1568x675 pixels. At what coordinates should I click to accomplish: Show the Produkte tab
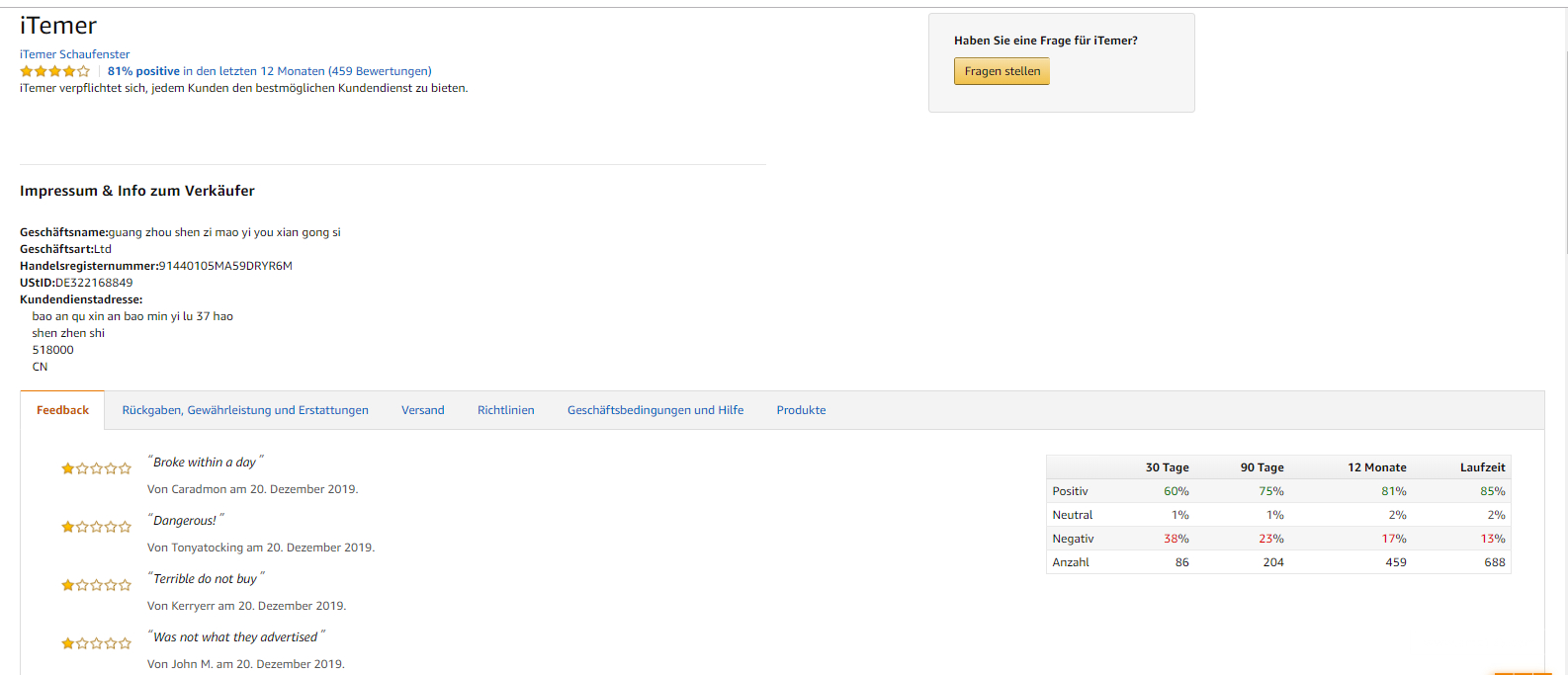pos(801,410)
